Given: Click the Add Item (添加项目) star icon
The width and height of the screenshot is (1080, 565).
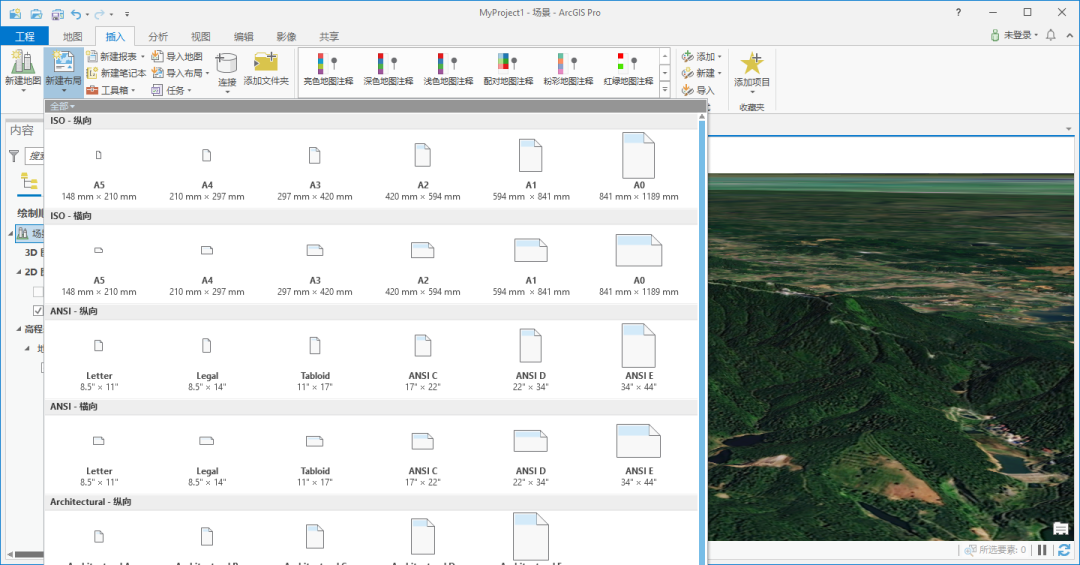Looking at the screenshot, I should pos(752,64).
